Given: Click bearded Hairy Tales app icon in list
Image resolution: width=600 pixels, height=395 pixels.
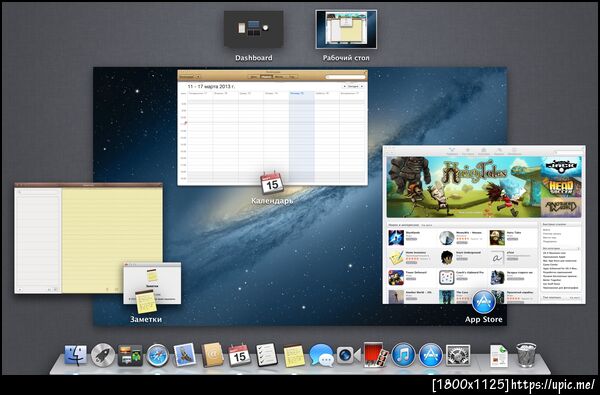Looking at the screenshot, I should click(497, 238).
